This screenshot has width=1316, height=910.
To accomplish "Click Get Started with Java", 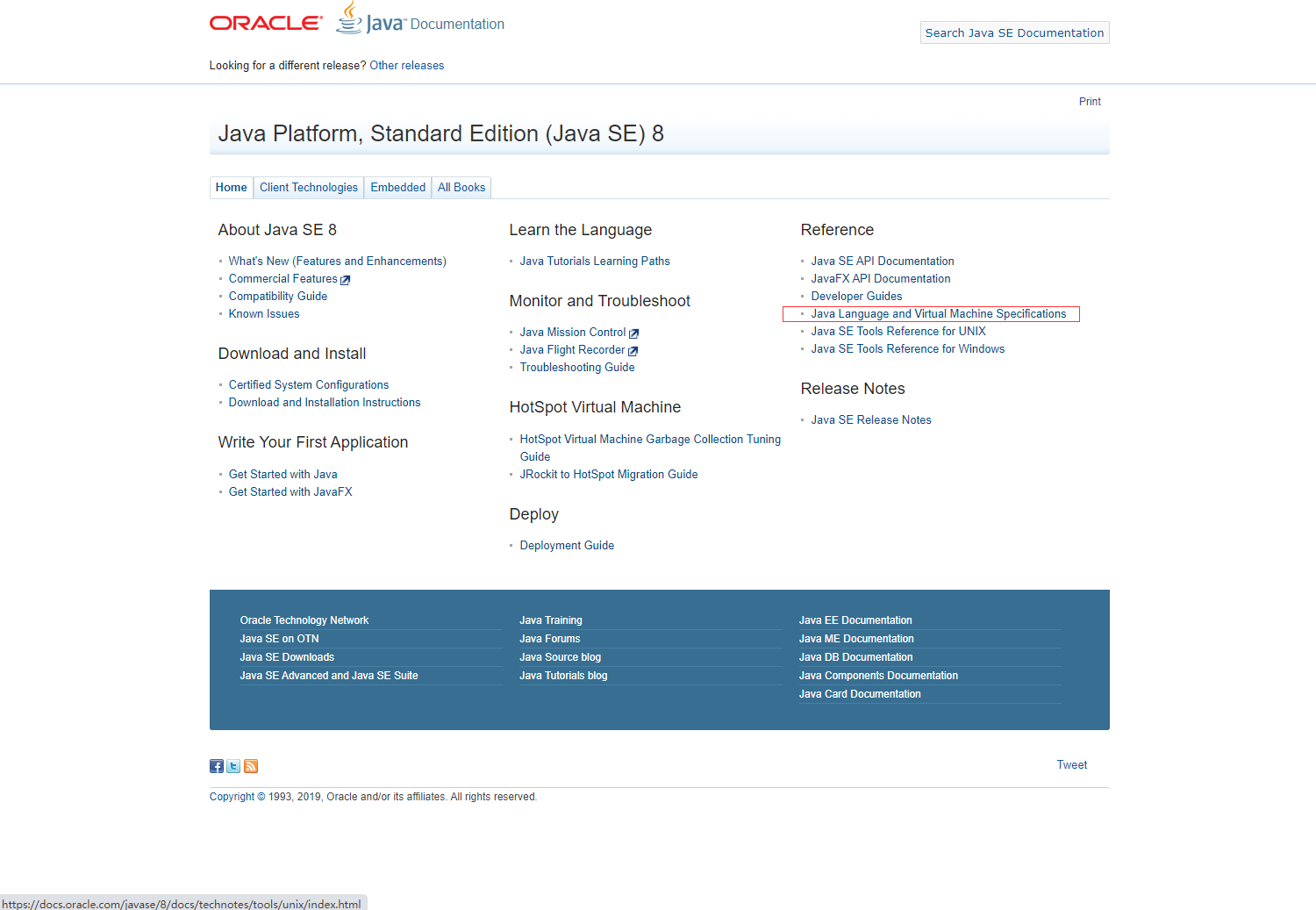I will [x=283, y=475].
